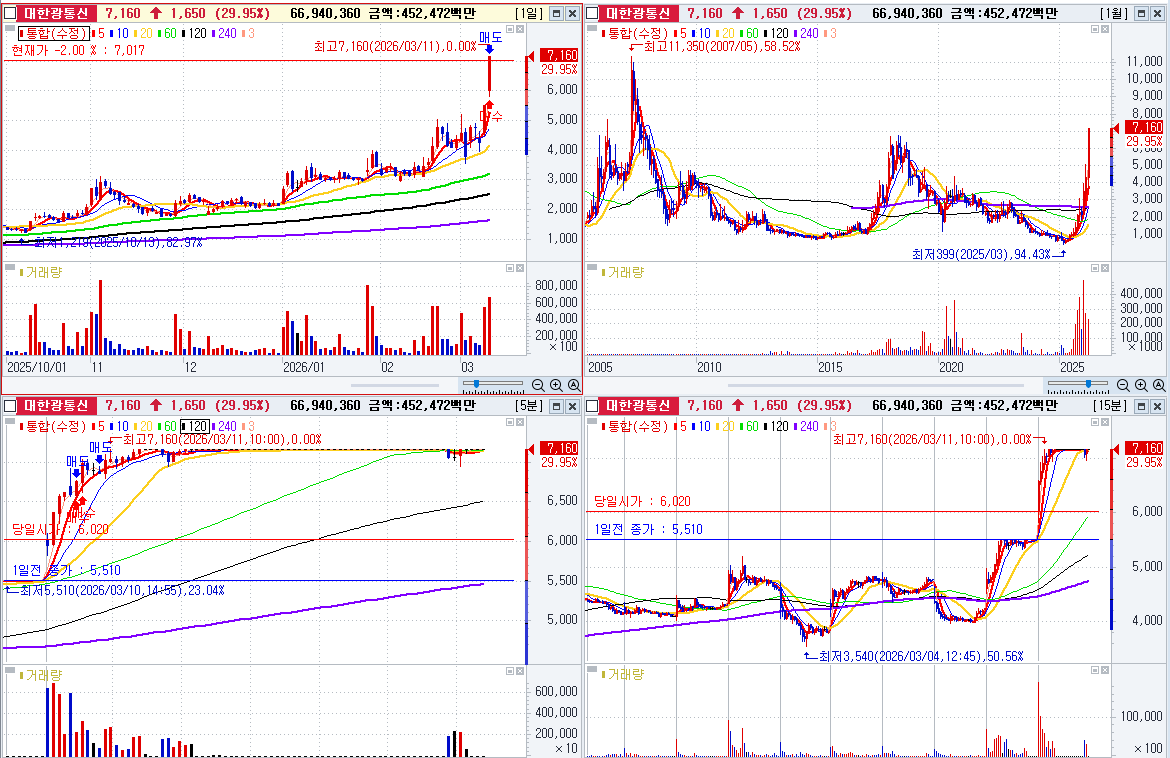Image resolution: width=1170 pixels, height=758 pixels.
Task: Close the 15-minute price sub-chart with its small x icon
Action: coord(1105,422)
